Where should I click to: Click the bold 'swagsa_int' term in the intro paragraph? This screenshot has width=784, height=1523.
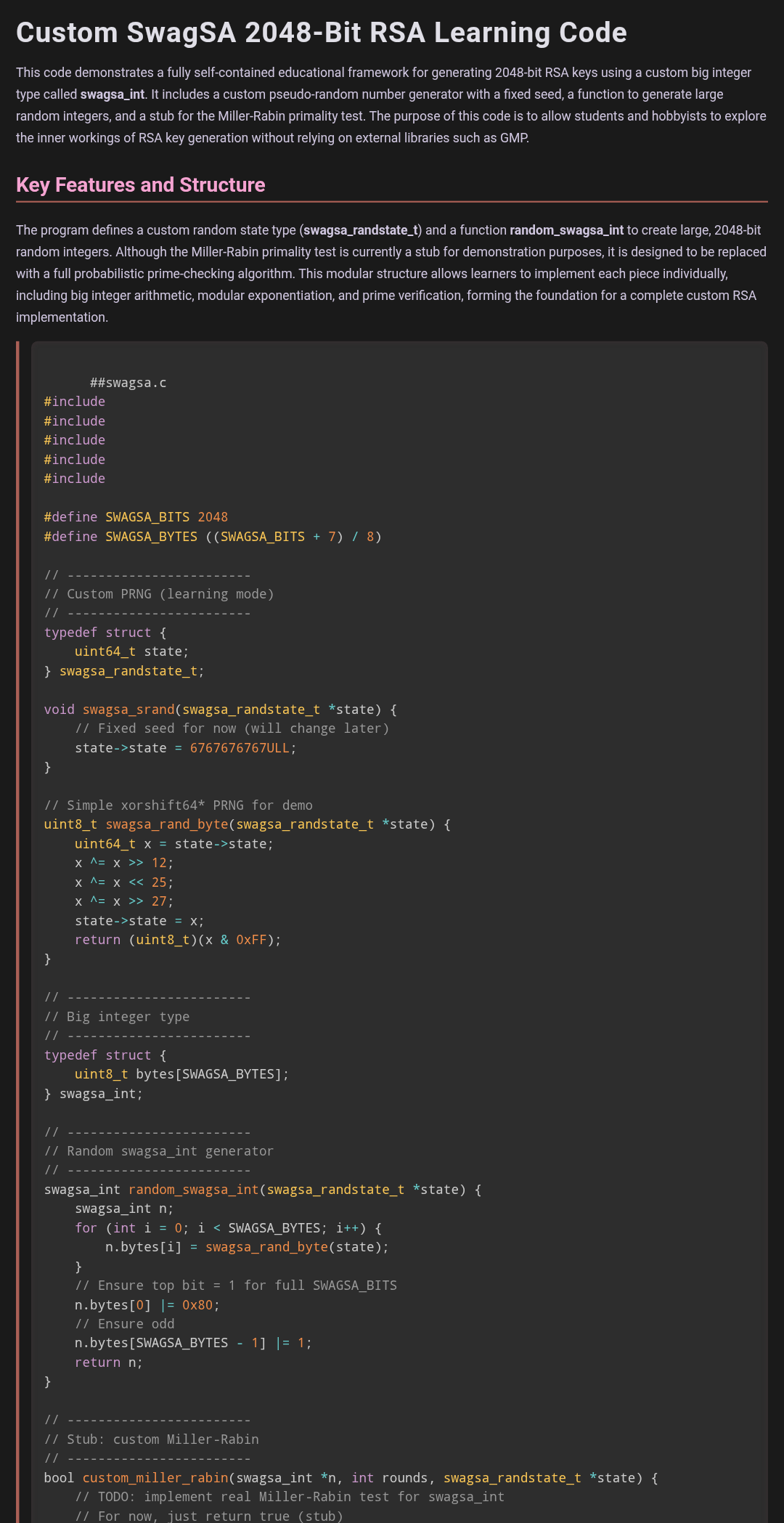coord(113,94)
